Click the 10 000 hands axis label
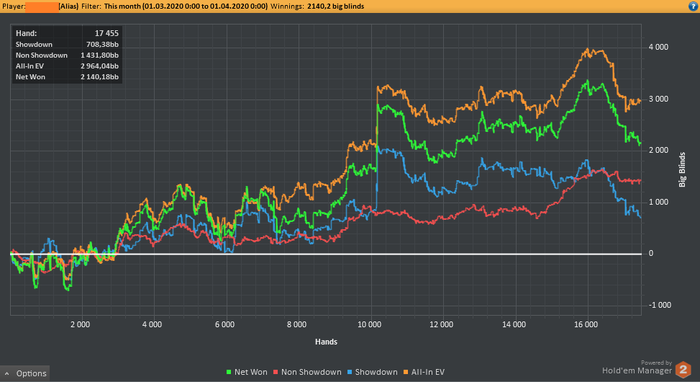Screen dimensions: 700x382 tap(369, 324)
